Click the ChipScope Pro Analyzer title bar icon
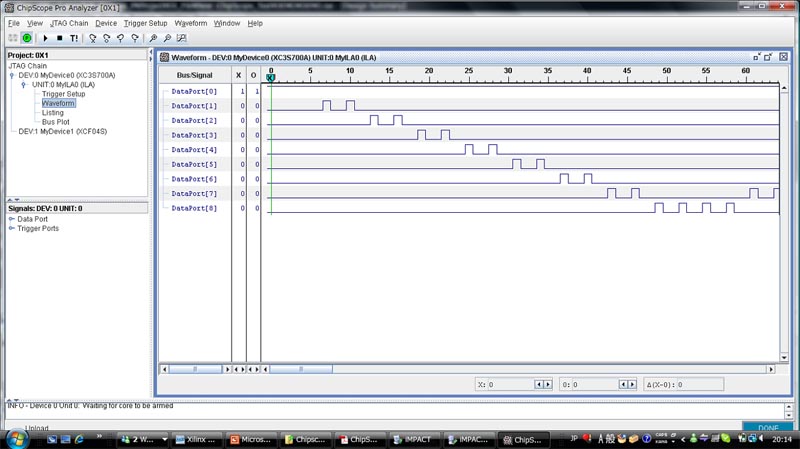The height and width of the screenshot is (449, 800). pos(9,8)
